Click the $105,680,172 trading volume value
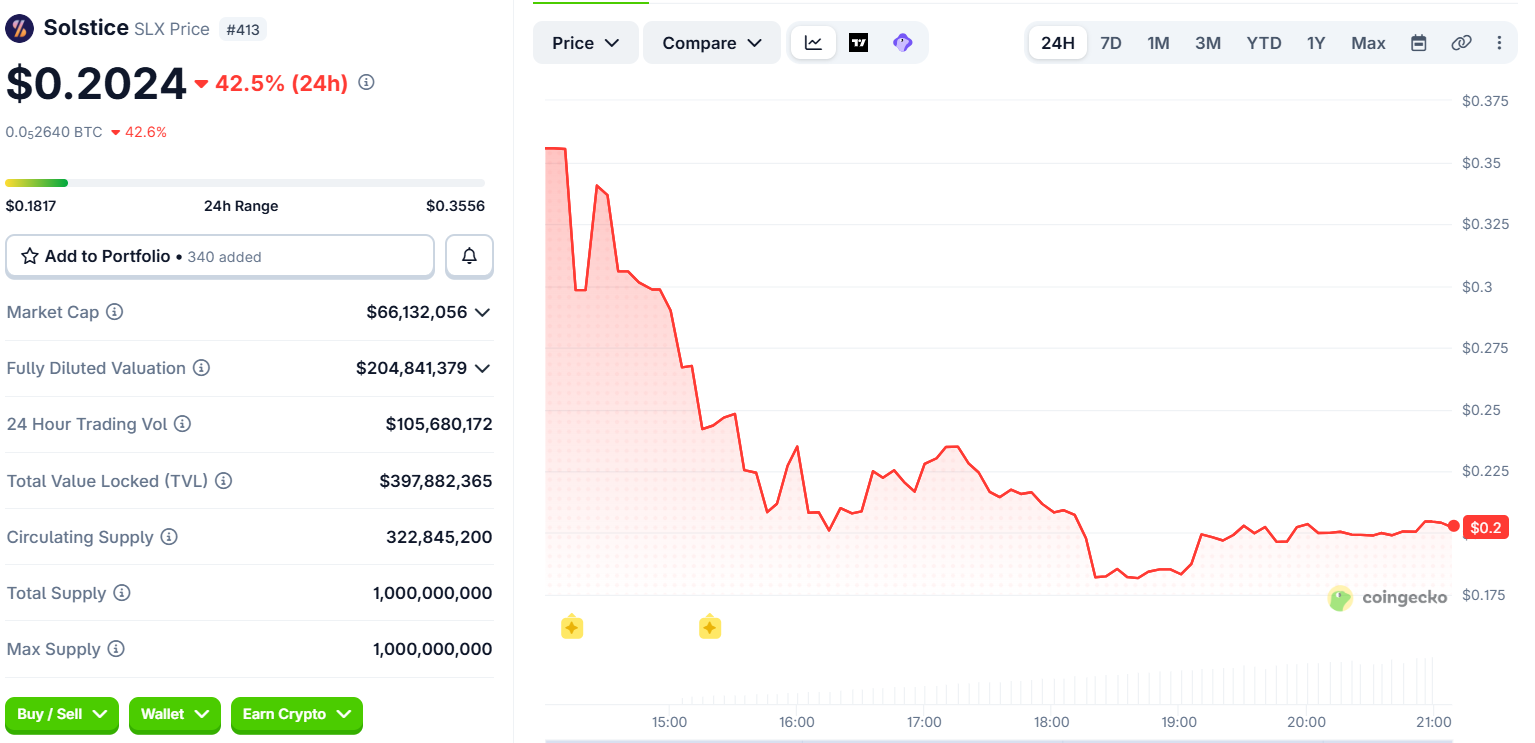Image resolution: width=1535 pixels, height=743 pixels. [x=439, y=424]
